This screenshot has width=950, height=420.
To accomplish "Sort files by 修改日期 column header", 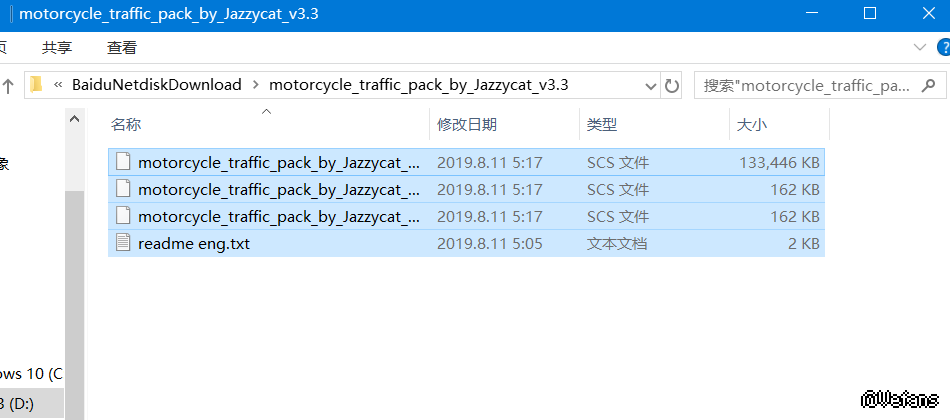I will (467, 125).
